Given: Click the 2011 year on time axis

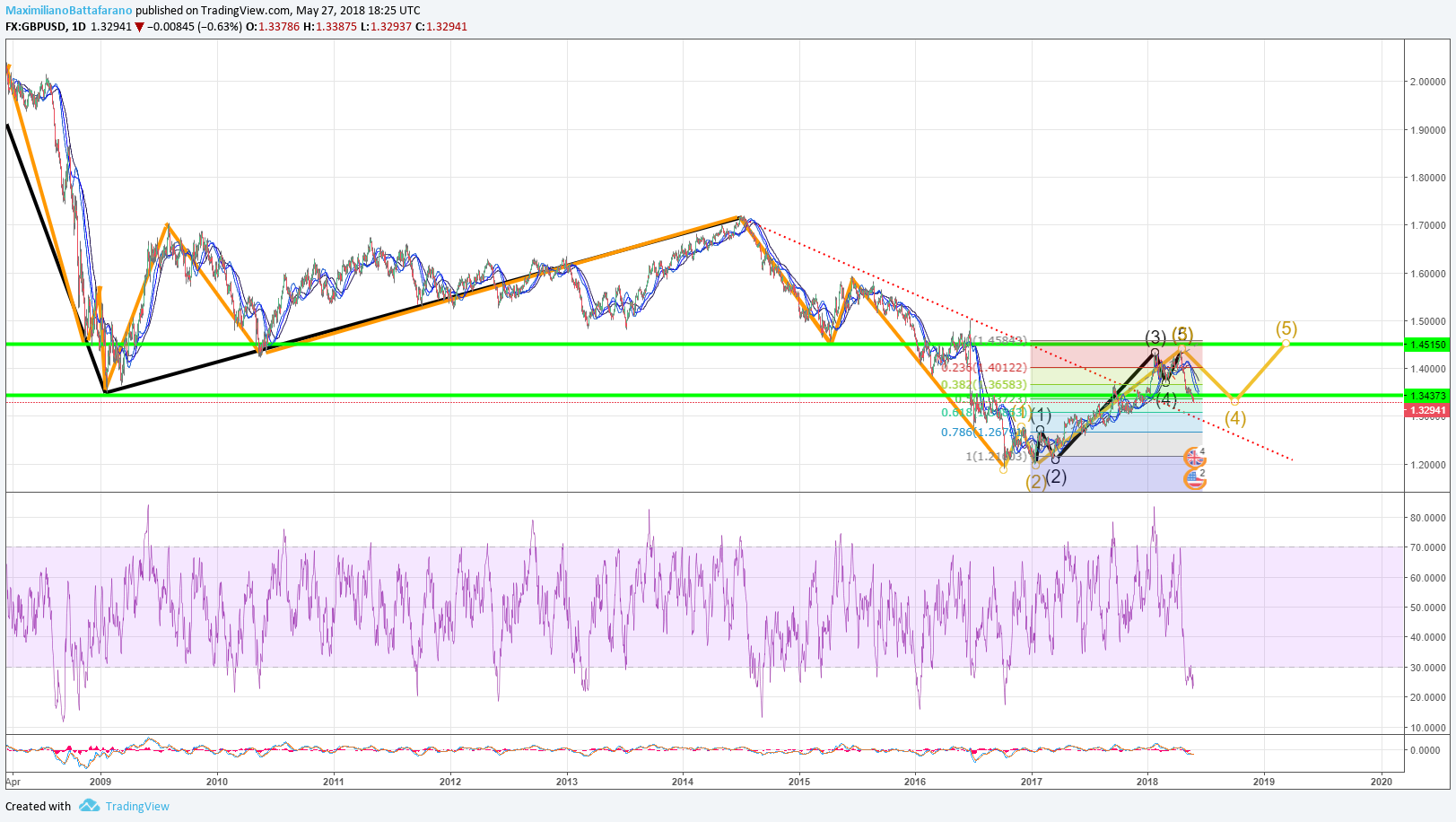Looking at the screenshot, I should click(334, 782).
